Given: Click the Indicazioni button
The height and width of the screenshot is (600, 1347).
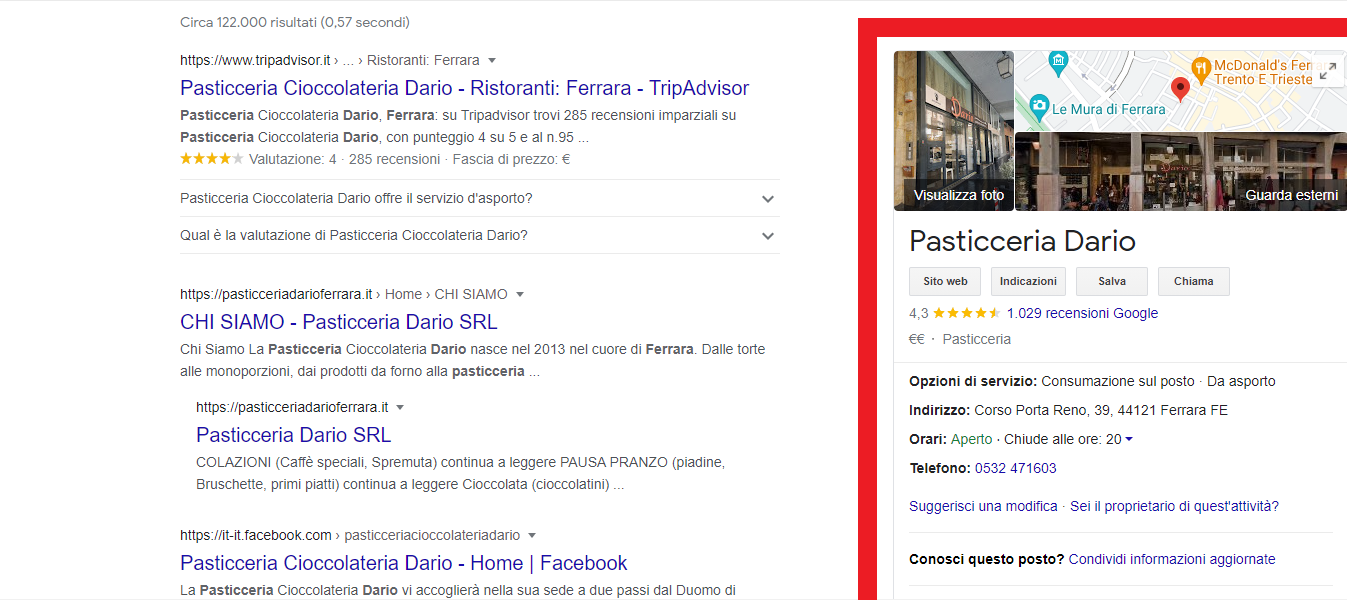Looking at the screenshot, I should pyautogui.click(x=1028, y=281).
